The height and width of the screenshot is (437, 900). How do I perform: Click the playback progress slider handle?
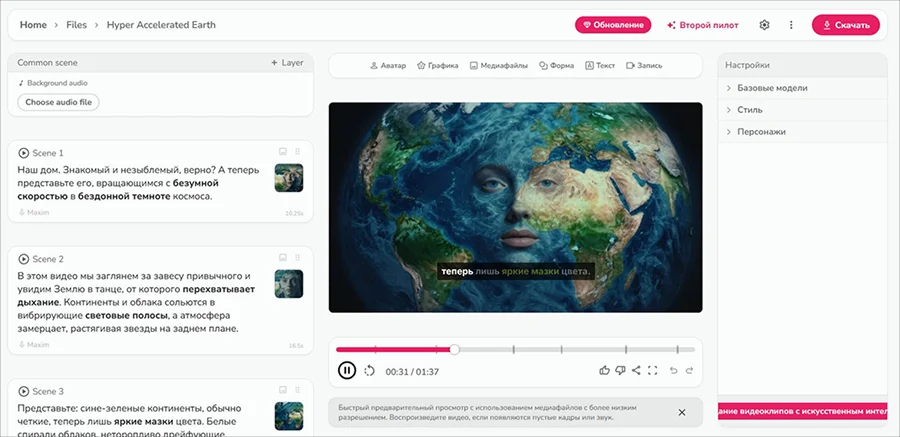tap(455, 349)
